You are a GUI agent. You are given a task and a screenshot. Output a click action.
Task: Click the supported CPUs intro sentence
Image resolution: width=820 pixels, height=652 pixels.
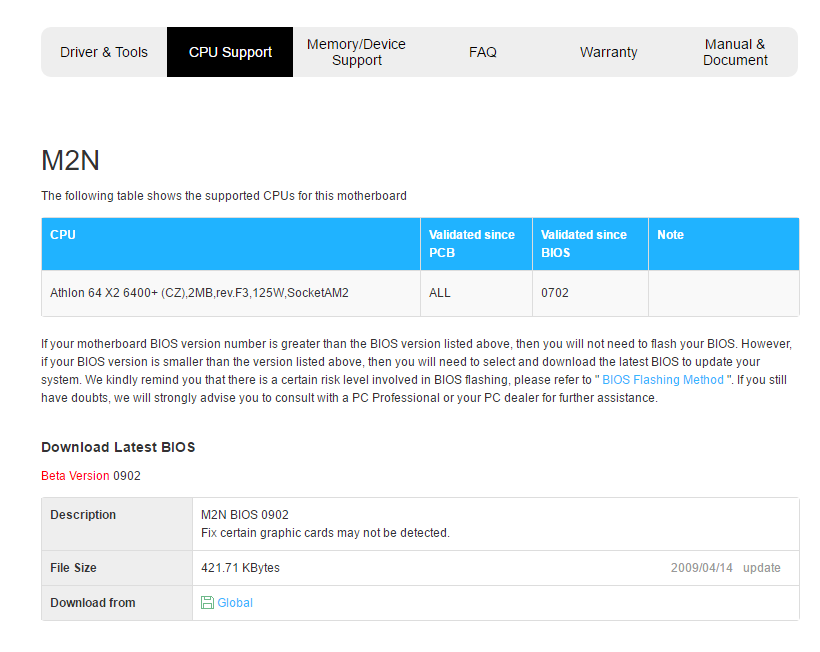coord(224,196)
